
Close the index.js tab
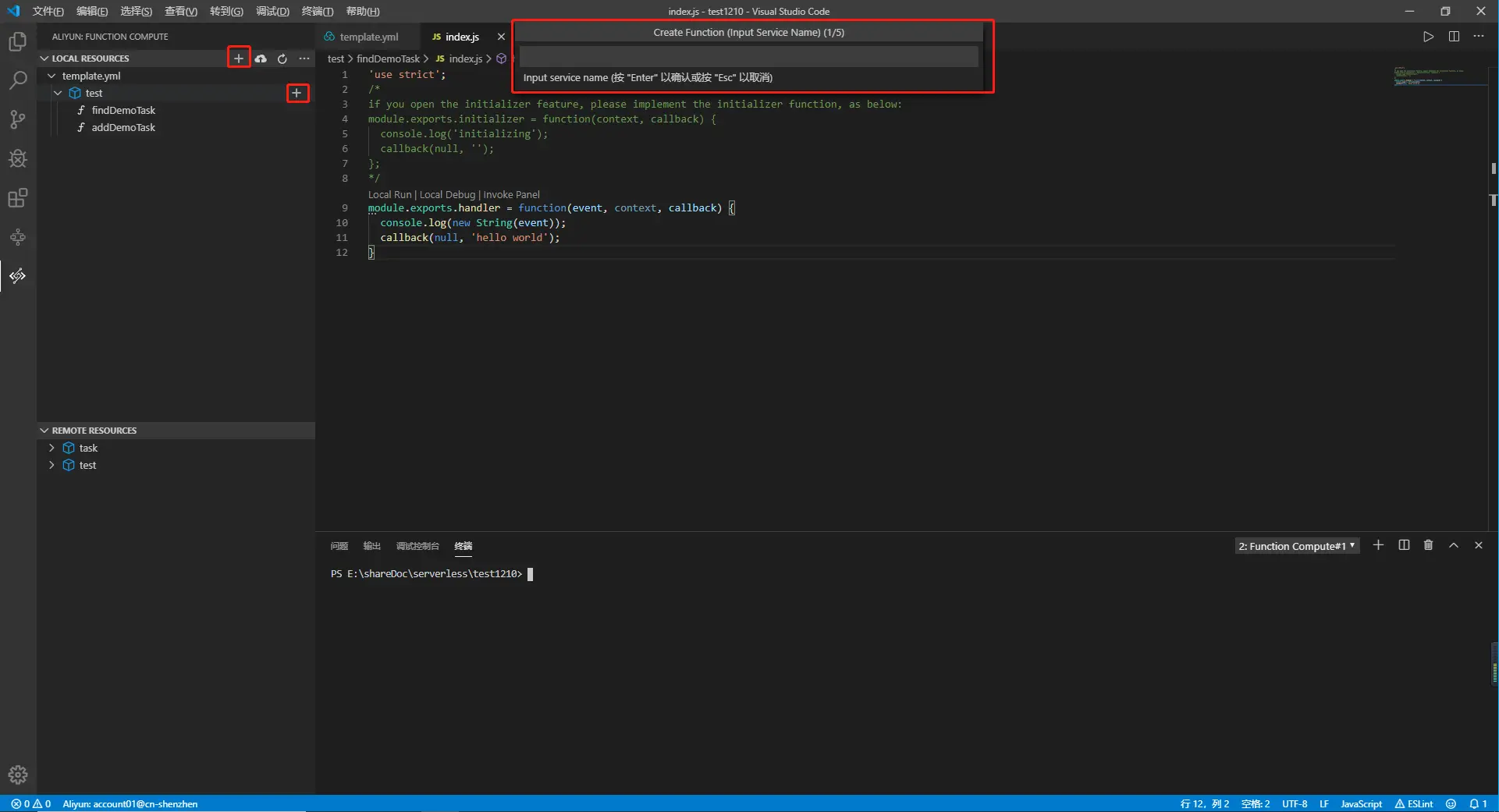(x=501, y=37)
